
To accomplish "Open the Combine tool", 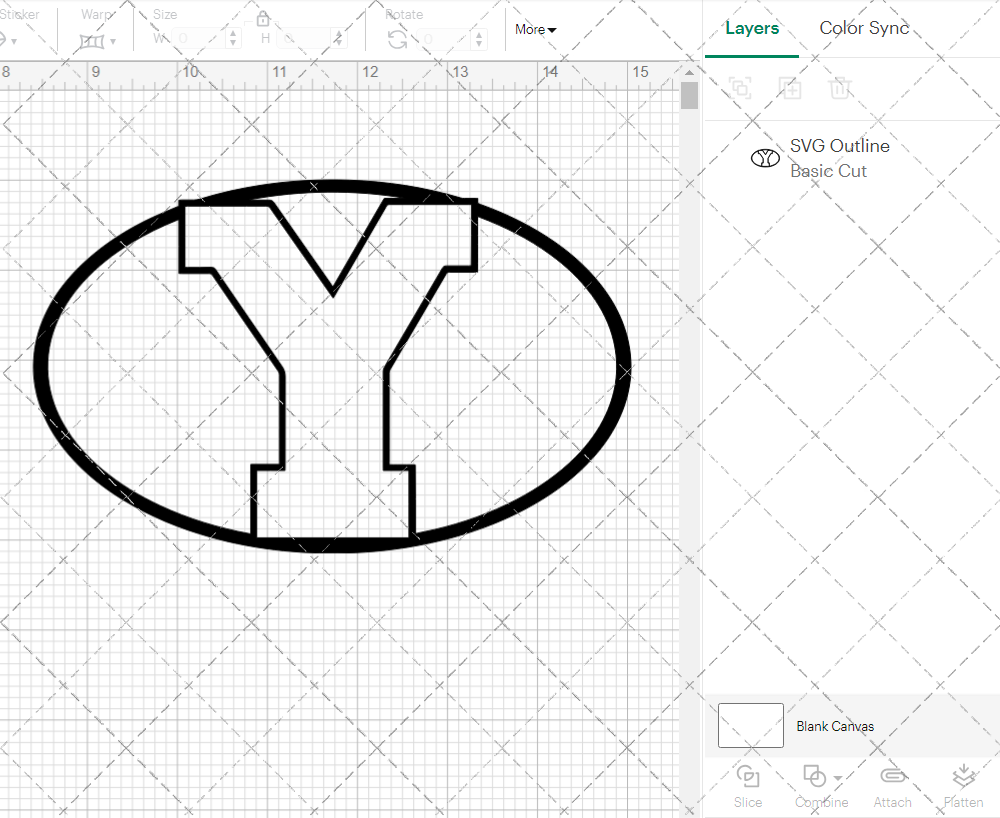I will click(814, 785).
